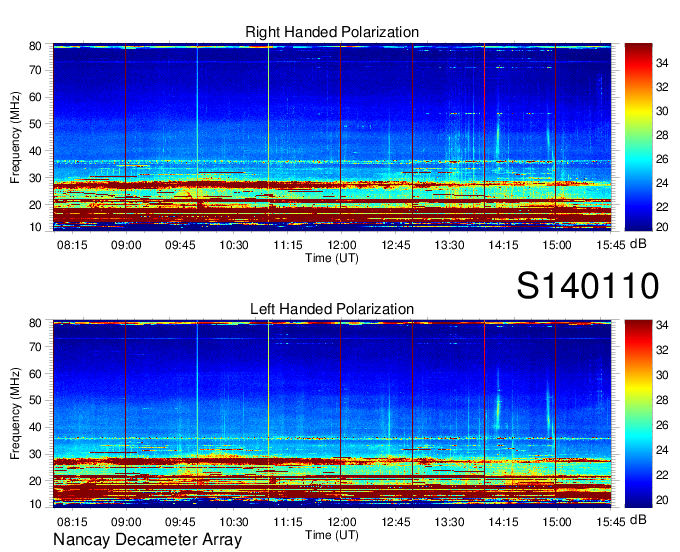Click 40 MHz frequency tick of Left Handed plot
The width and height of the screenshot is (680, 552).
coord(35,427)
